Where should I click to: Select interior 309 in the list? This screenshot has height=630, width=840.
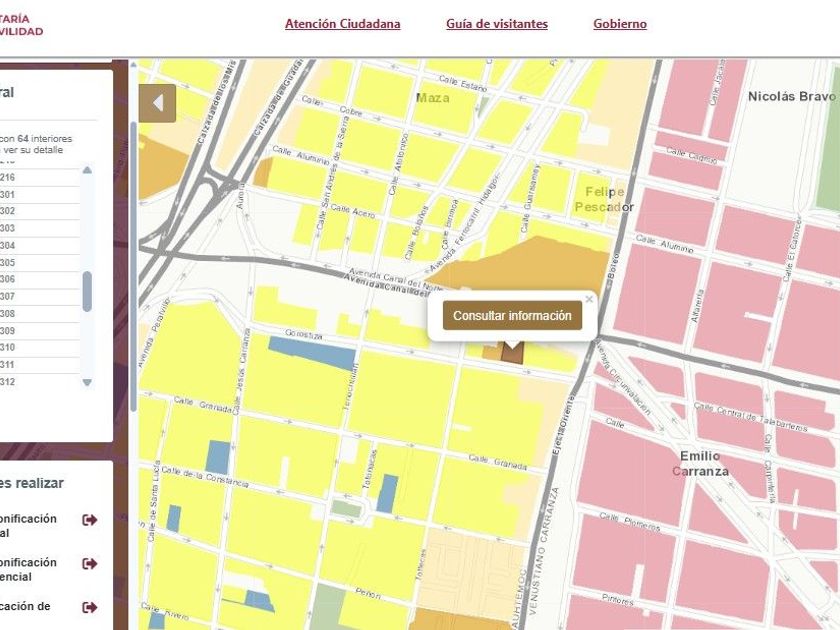pyautogui.click(x=38, y=331)
